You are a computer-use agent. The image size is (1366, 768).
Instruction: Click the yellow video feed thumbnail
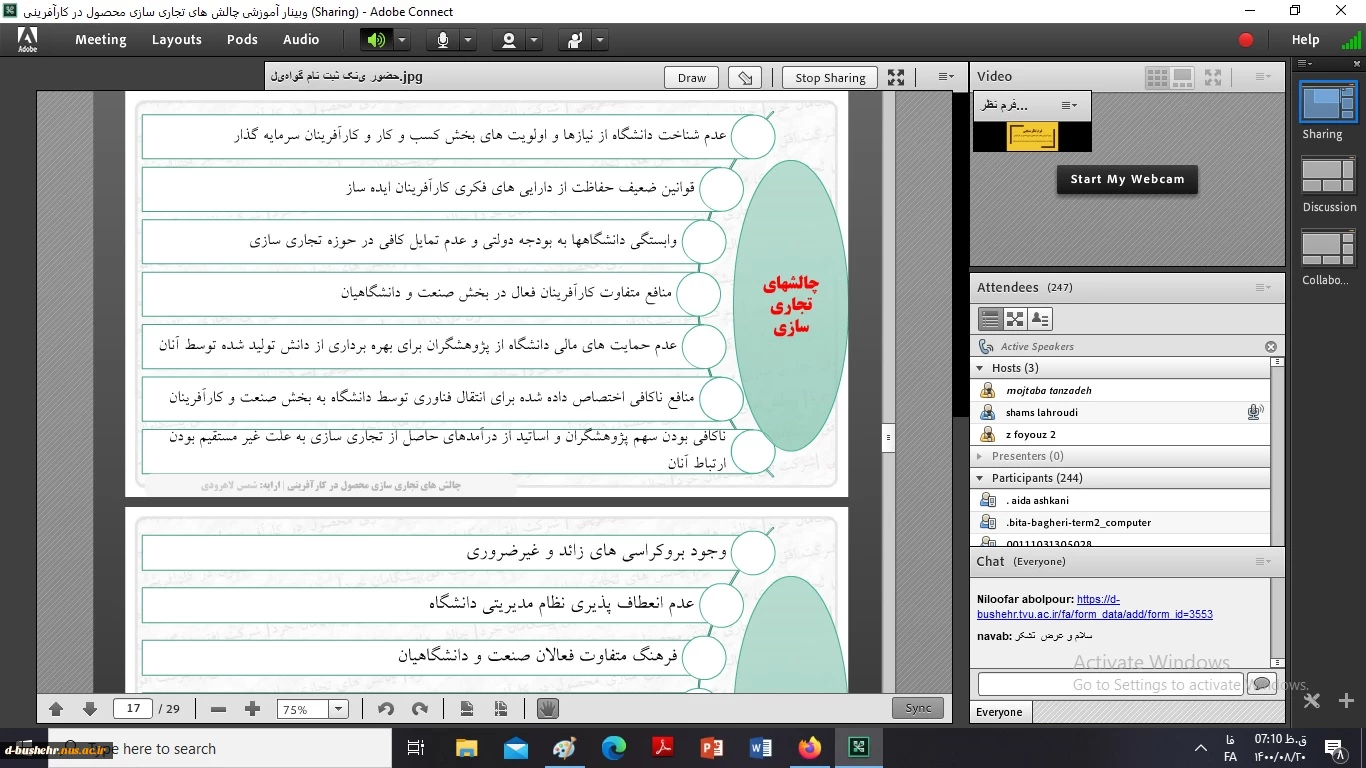1032,137
